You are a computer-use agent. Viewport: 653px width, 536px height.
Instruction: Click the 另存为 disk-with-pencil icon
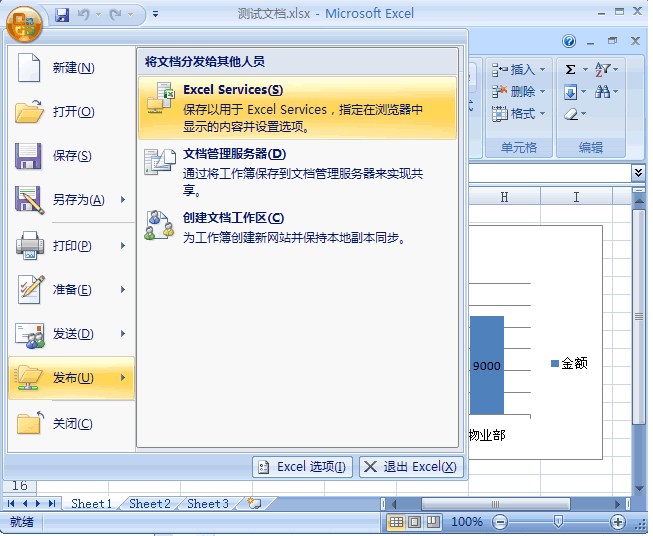(29, 200)
